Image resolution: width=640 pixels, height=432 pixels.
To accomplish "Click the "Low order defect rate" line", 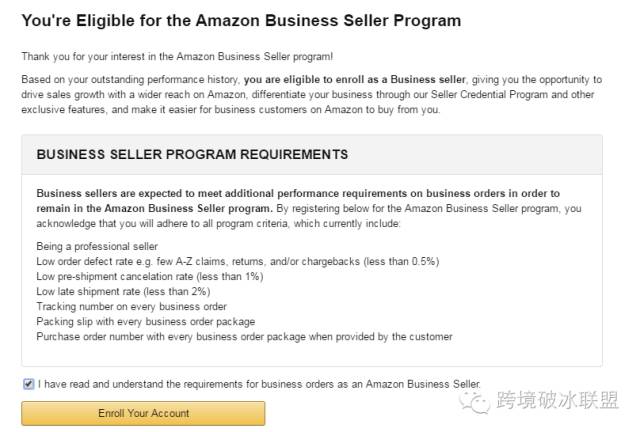I will pyautogui.click(x=238, y=261).
